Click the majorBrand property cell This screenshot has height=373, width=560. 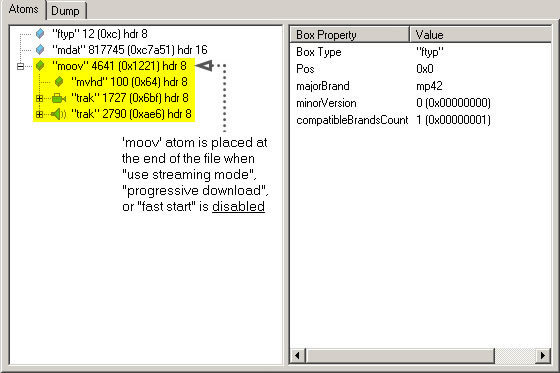[x=322, y=86]
